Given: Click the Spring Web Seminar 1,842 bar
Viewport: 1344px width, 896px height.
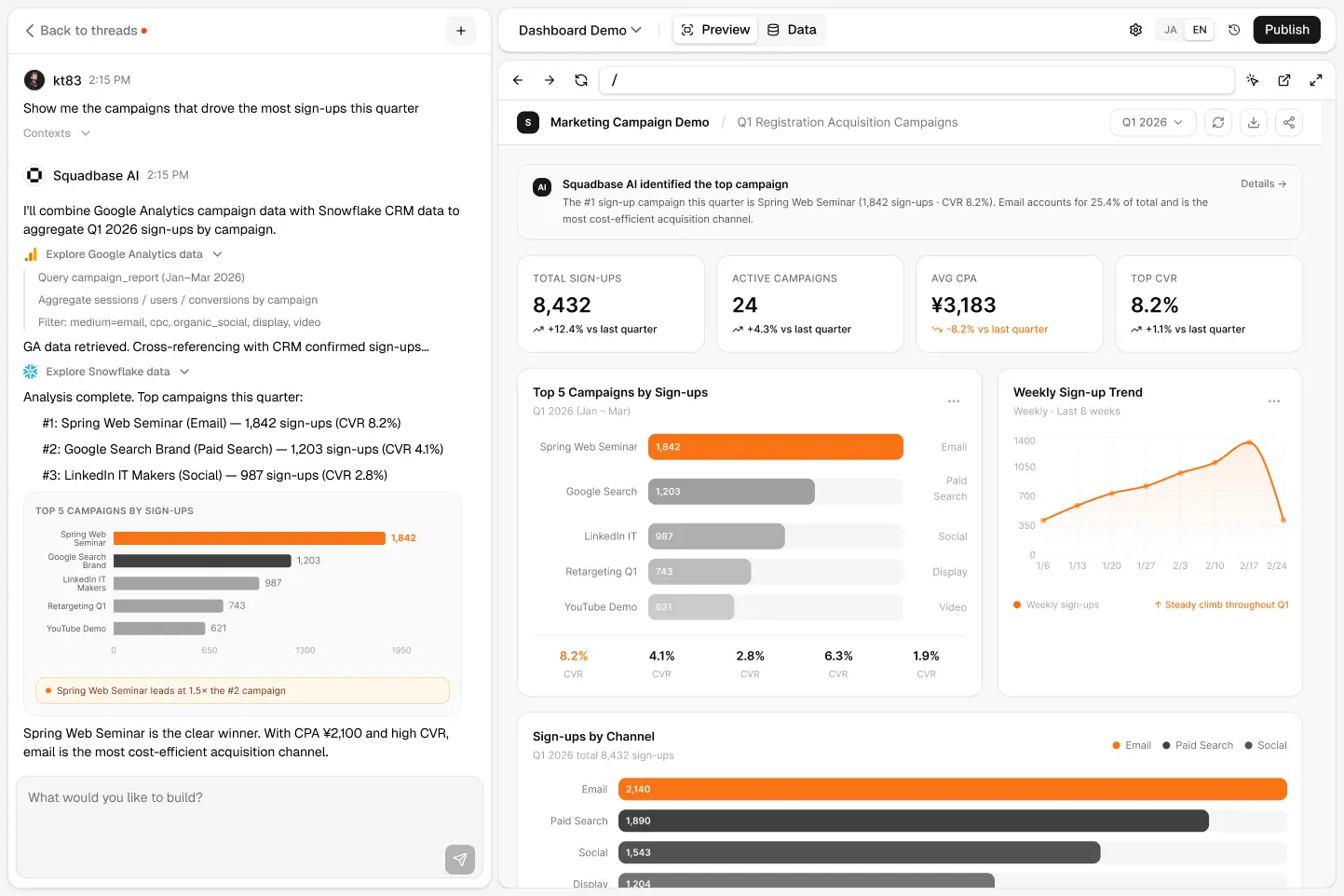Looking at the screenshot, I should click(776, 447).
